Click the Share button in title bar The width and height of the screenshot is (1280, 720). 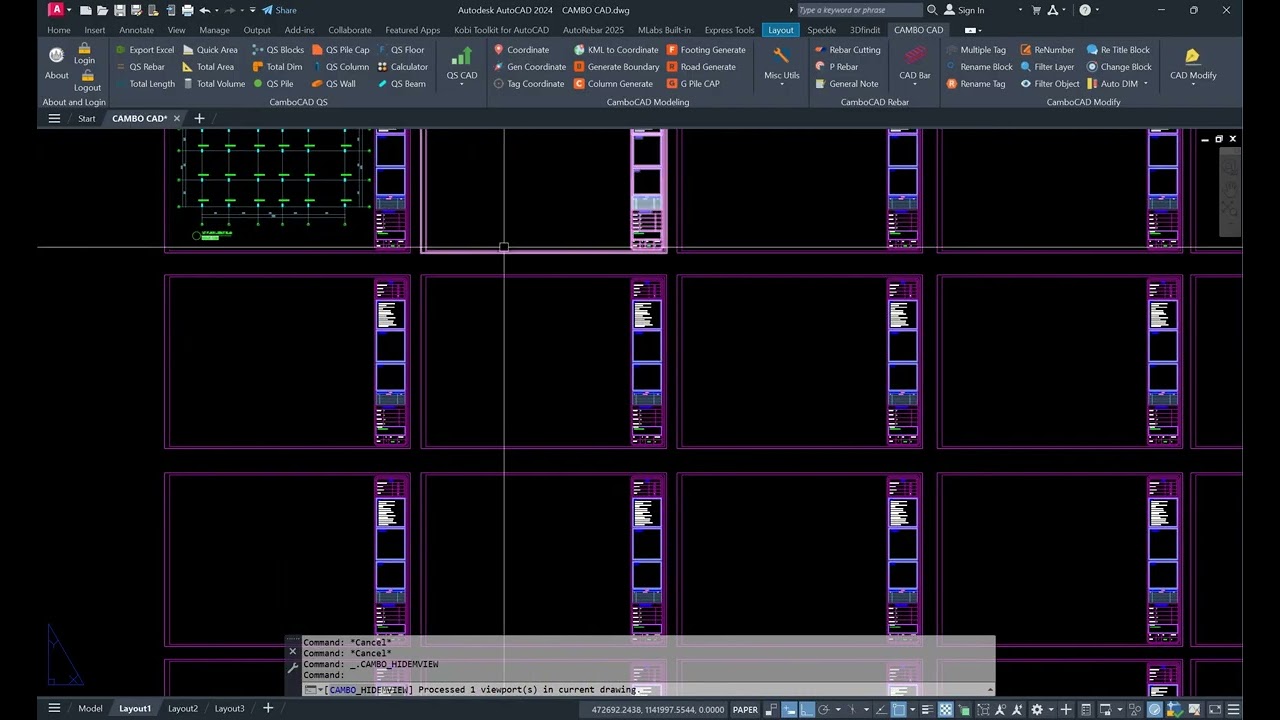279,10
